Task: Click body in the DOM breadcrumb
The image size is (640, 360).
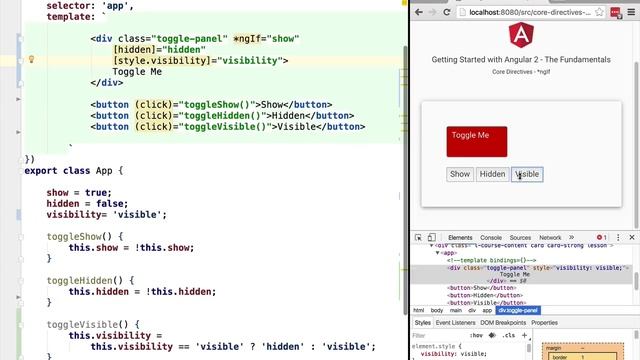Action: point(437,311)
